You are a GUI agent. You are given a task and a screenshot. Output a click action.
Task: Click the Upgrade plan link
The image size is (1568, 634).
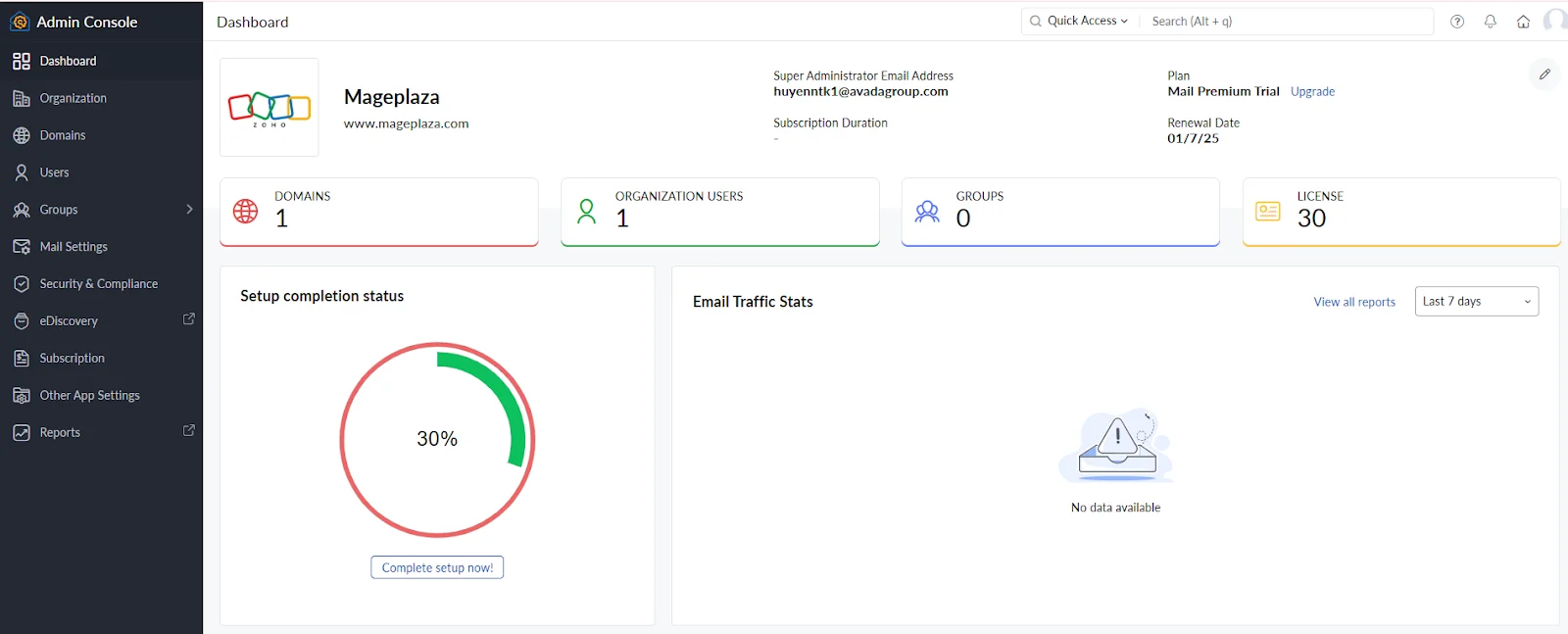coord(1312,92)
